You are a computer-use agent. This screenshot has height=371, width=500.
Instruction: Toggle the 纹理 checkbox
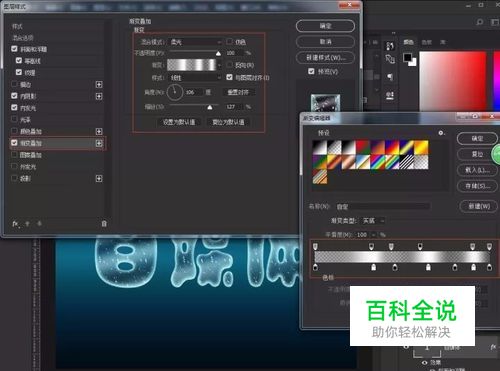(19, 72)
